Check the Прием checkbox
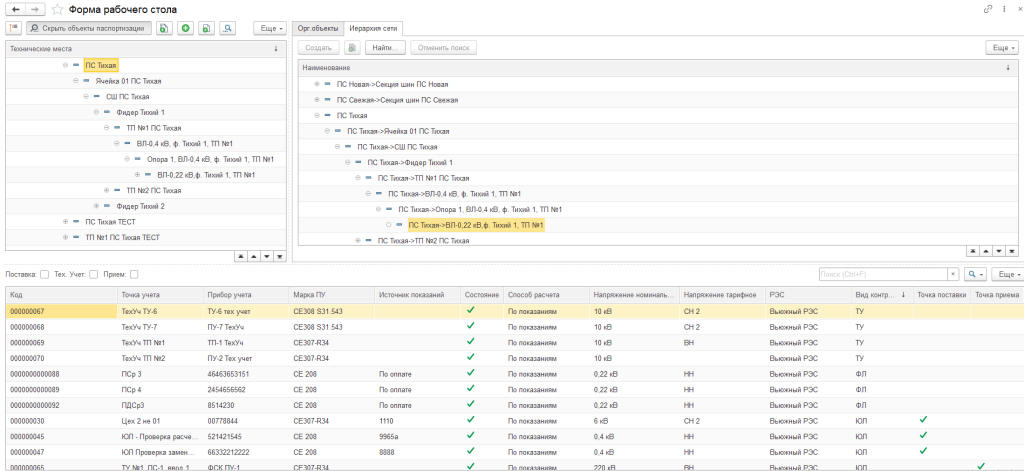 (x=134, y=274)
